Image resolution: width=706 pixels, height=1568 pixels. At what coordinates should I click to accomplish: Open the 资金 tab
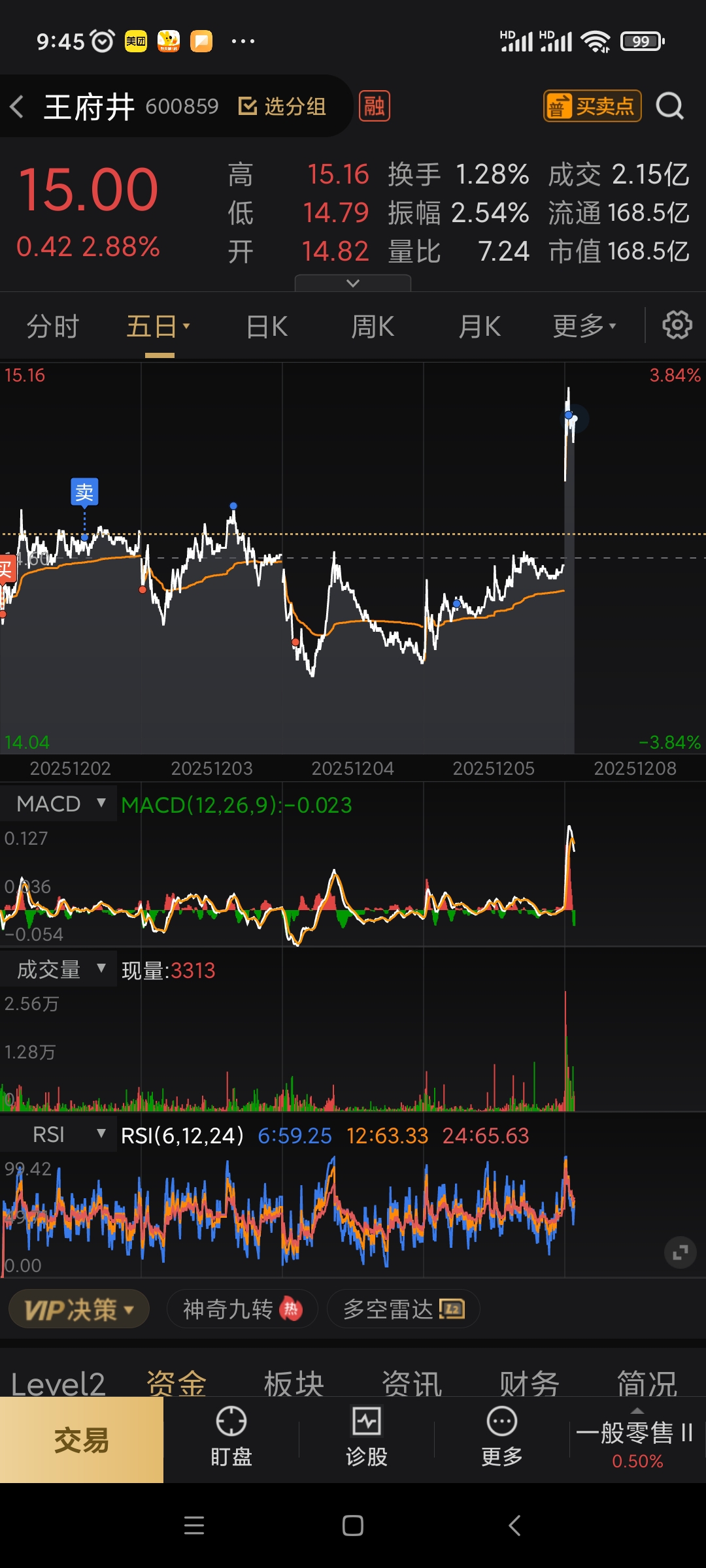point(176,1384)
